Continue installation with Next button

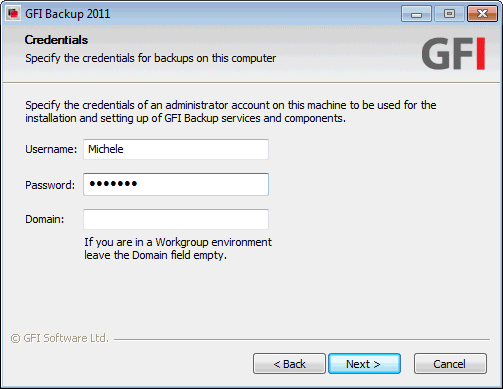364,364
